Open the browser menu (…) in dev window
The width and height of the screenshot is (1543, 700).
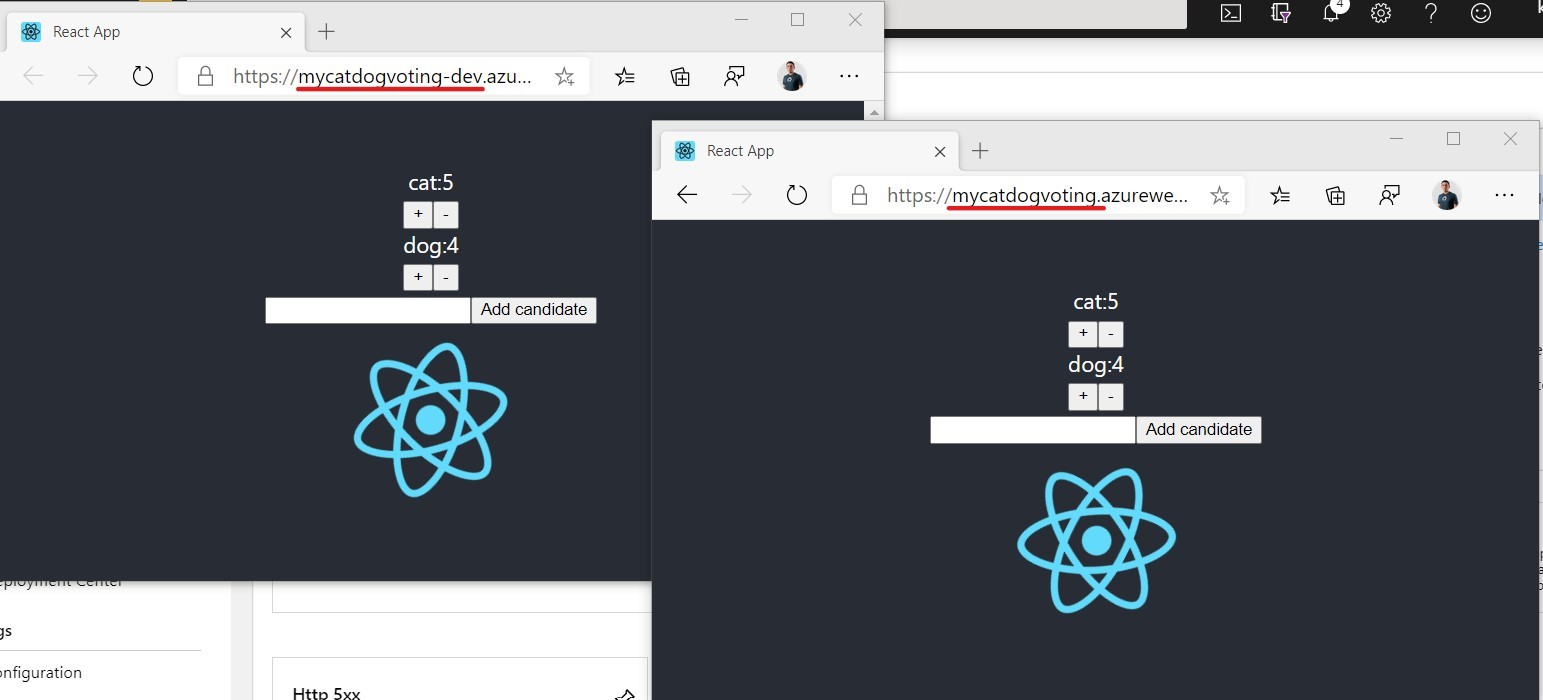849,76
